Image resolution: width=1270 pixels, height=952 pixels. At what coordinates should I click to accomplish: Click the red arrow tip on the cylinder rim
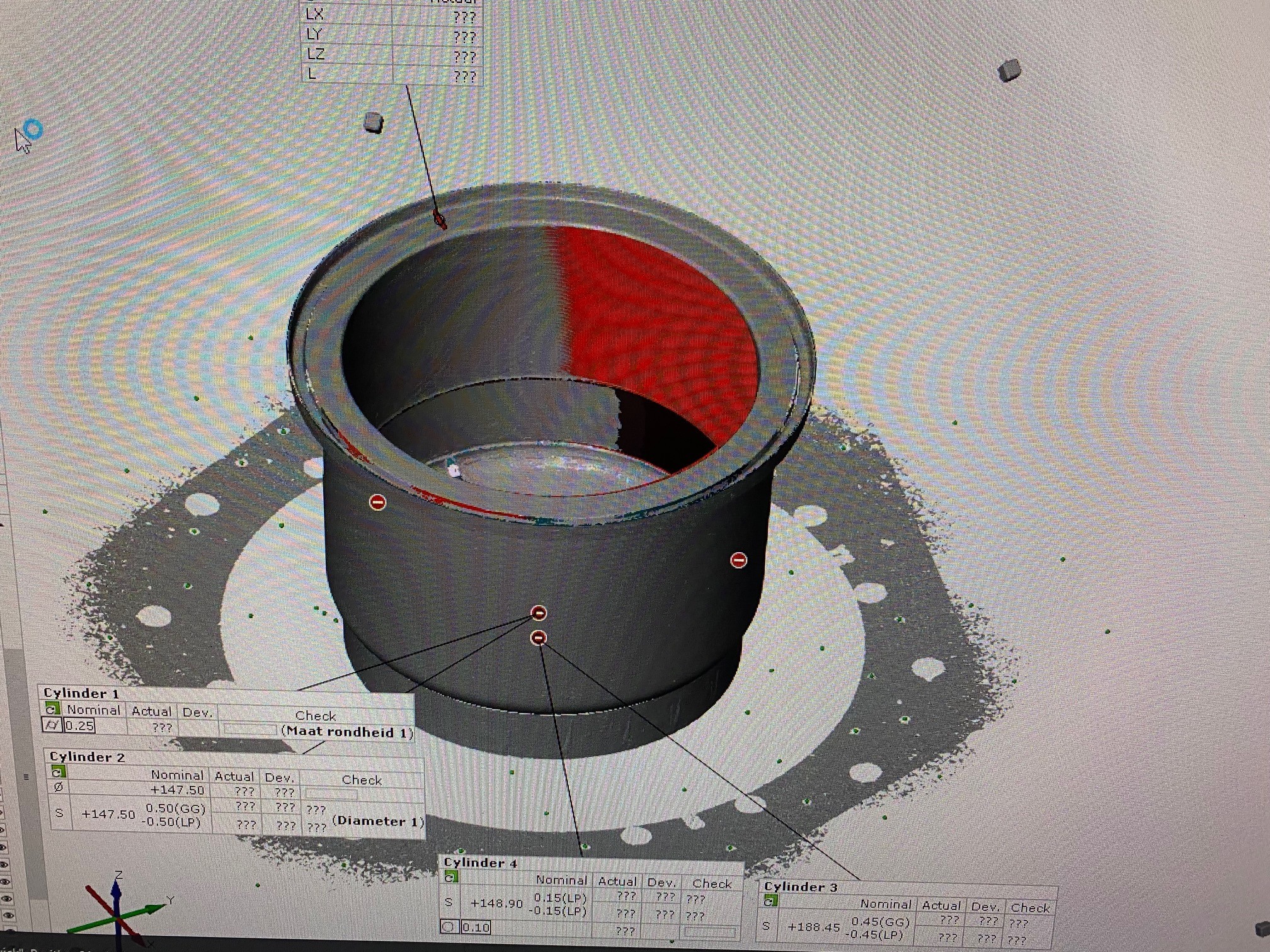440,220
